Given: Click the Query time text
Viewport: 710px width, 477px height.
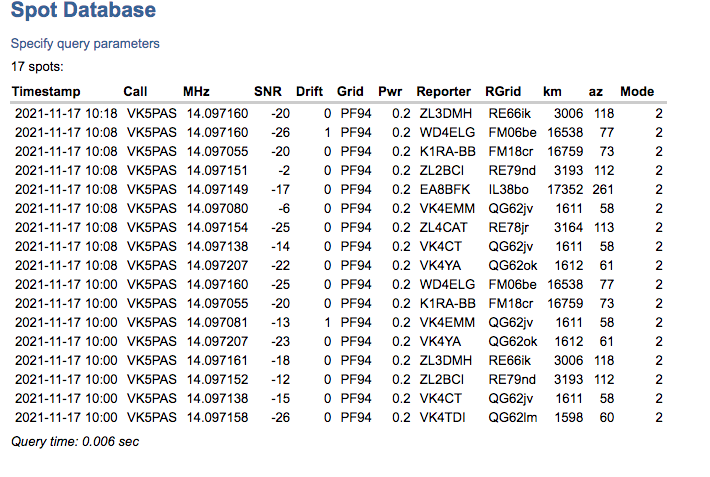Looking at the screenshot, I should pyautogui.click(x=74, y=441).
